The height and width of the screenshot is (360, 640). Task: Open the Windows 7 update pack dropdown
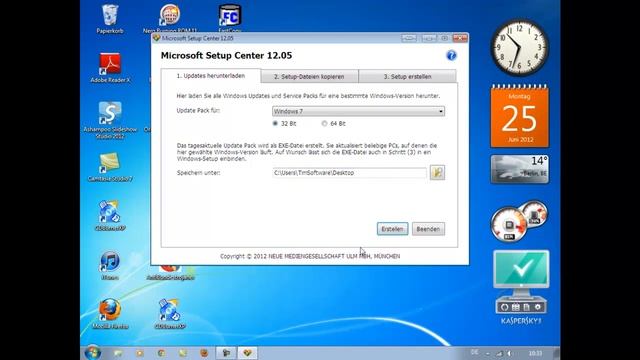[x=358, y=111]
